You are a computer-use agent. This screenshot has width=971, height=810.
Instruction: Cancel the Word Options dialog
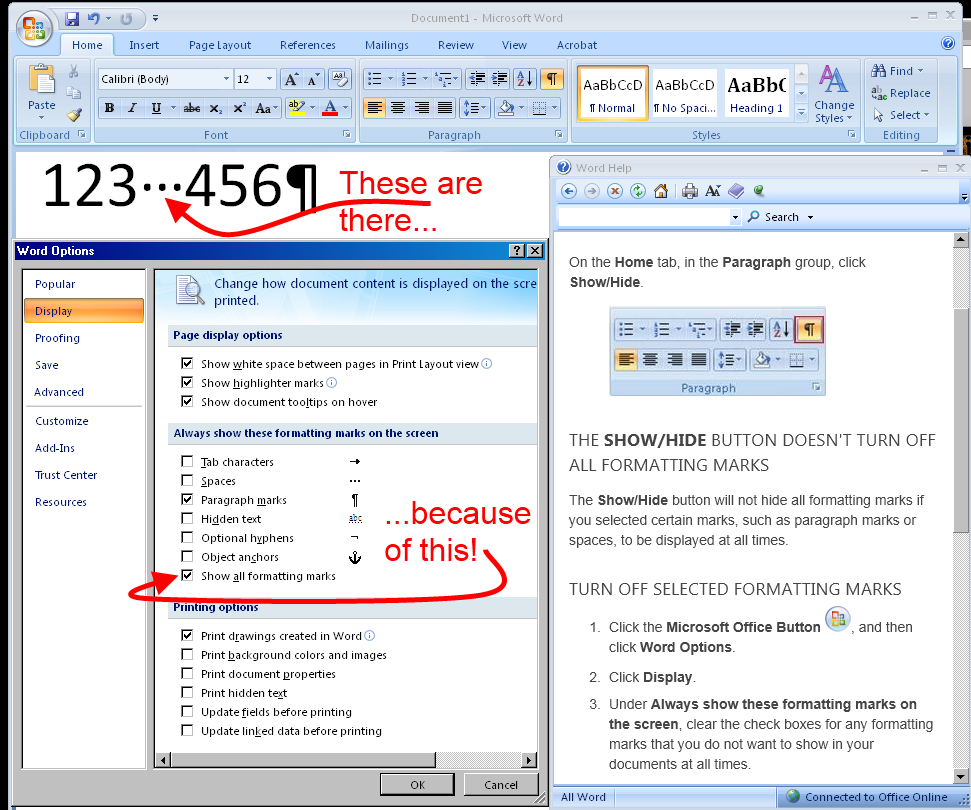tap(500, 785)
